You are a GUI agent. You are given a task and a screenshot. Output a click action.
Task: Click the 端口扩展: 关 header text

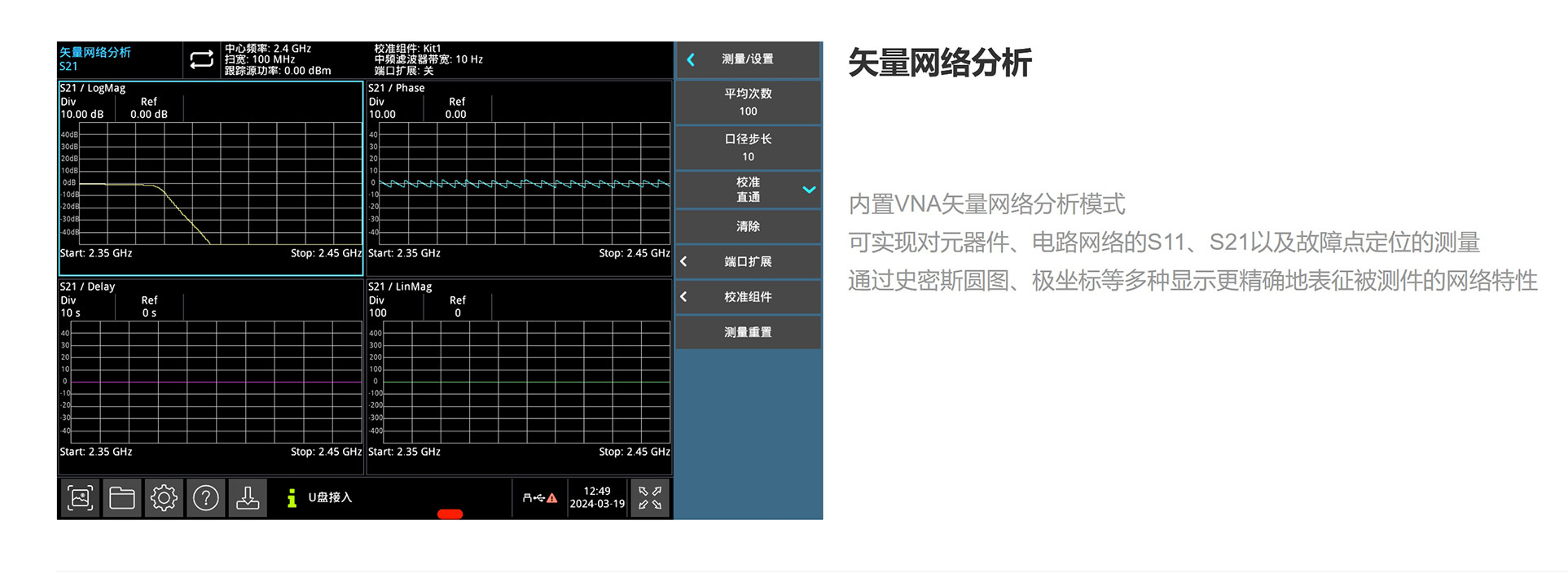(404, 71)
